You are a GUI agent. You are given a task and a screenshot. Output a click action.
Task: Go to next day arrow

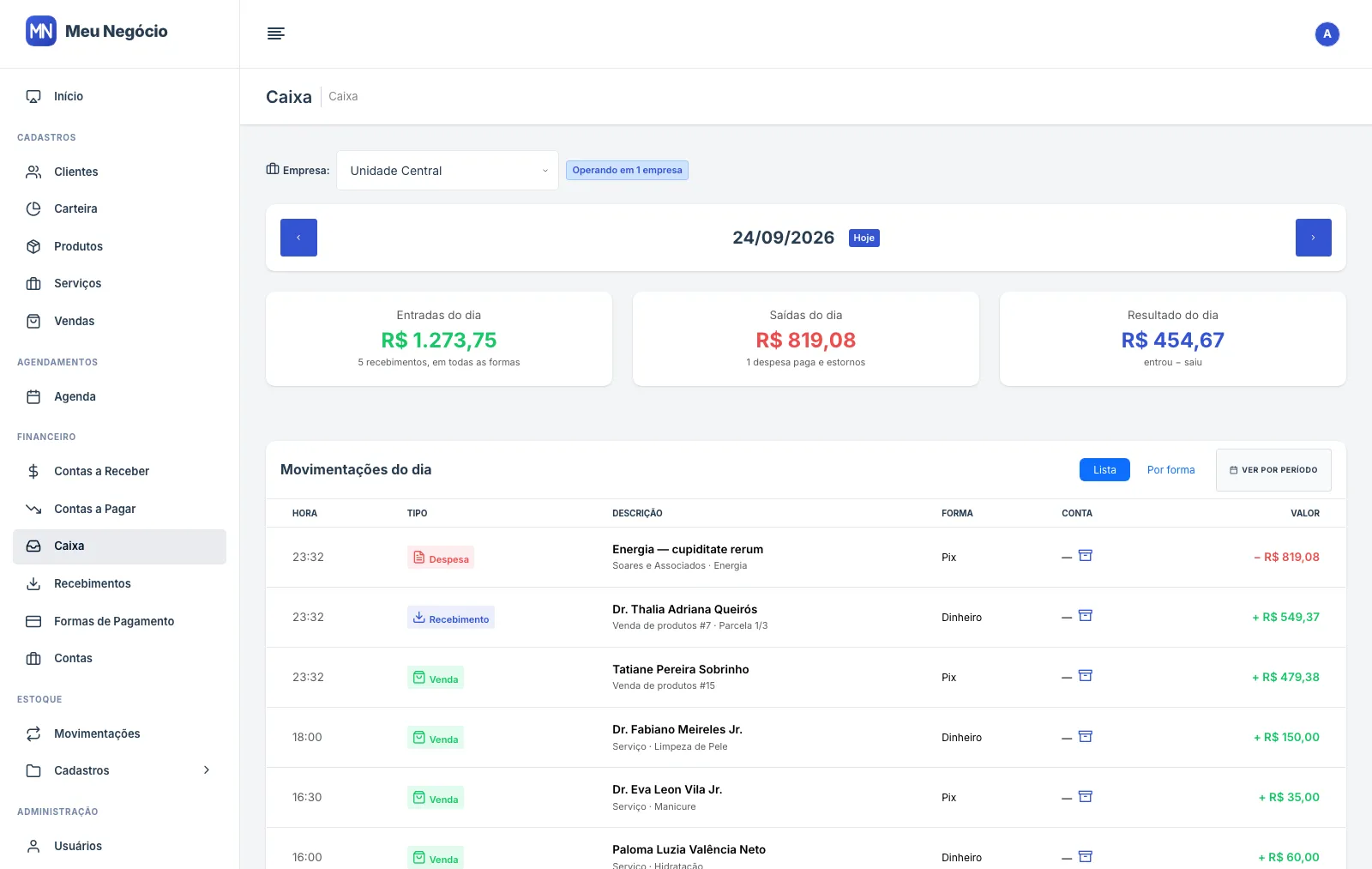(x=1313, y=238)
